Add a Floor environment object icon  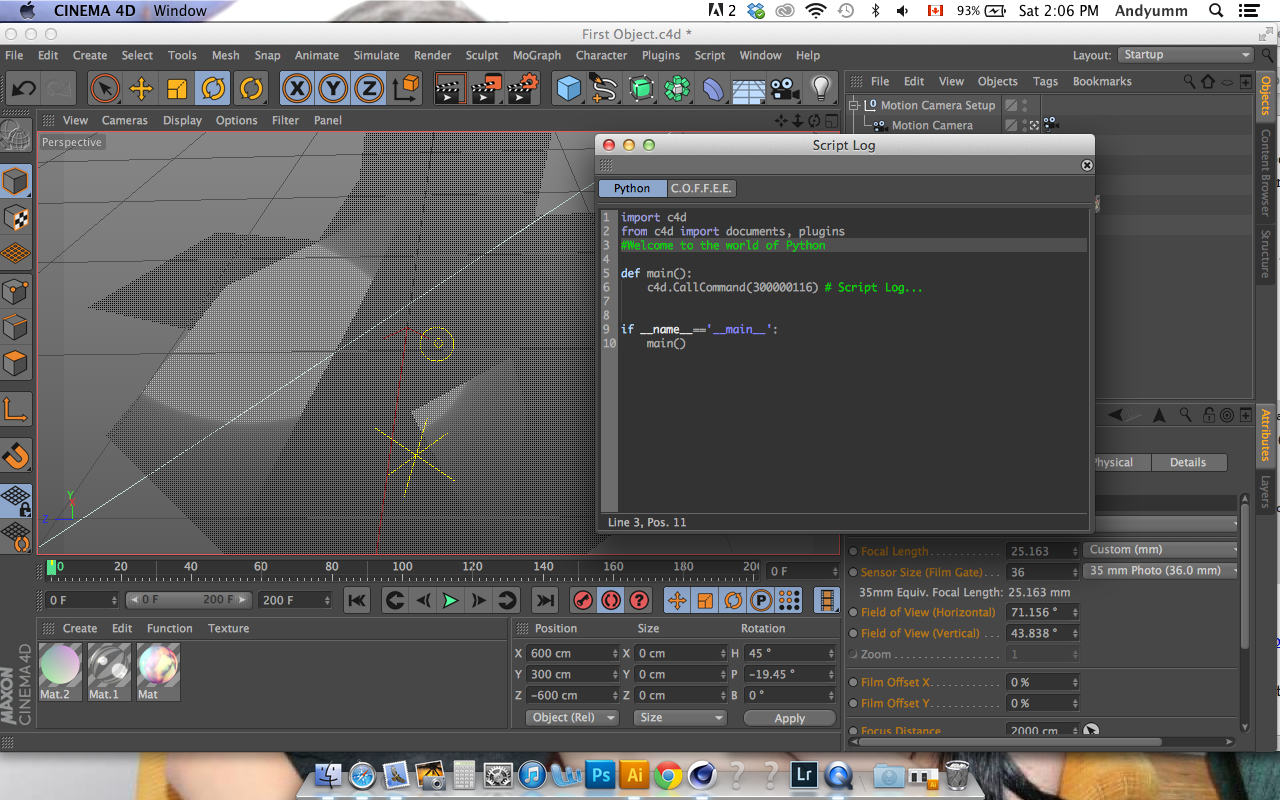coord(748,88)
